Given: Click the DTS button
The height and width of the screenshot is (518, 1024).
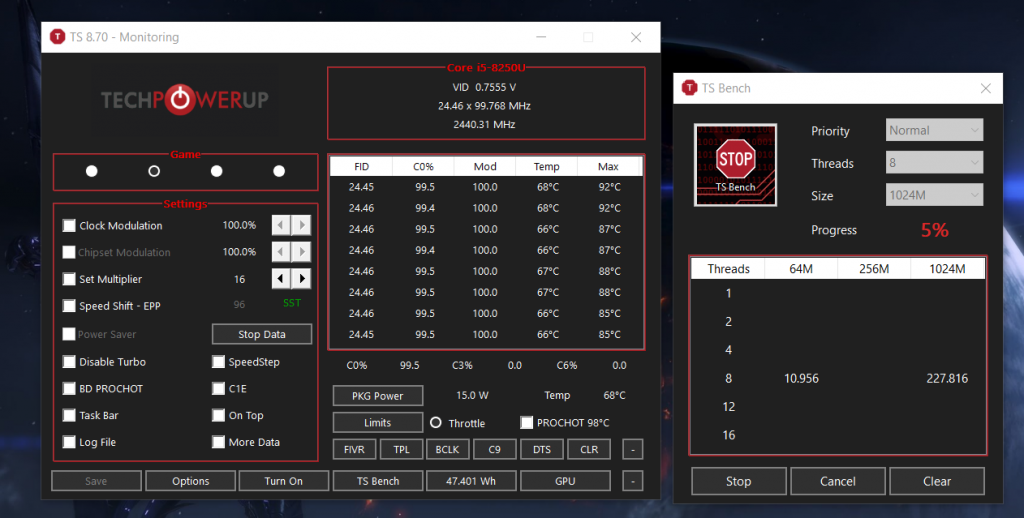Looking at the screenshot, I should tap(541, 449).
